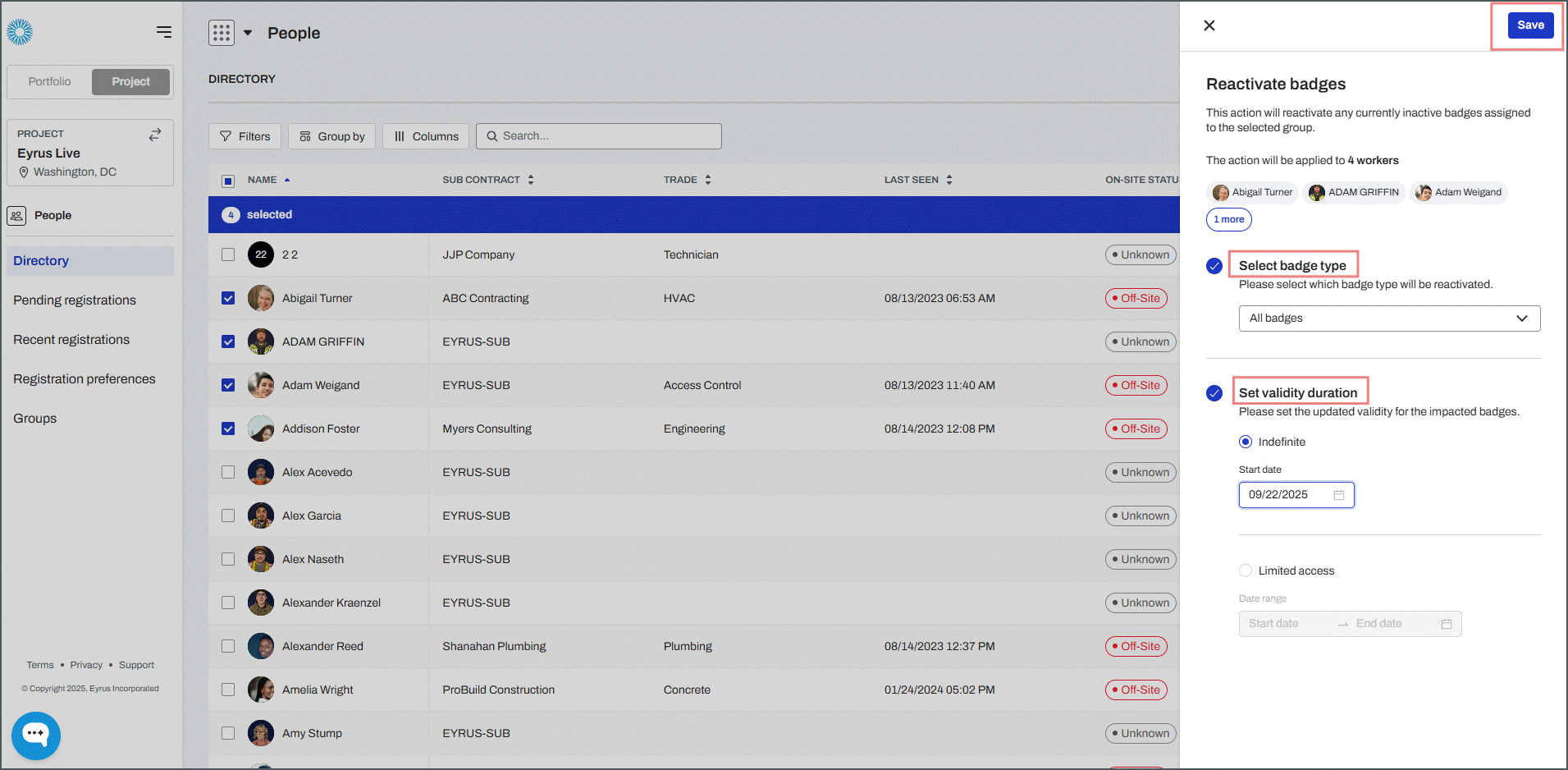Uncheck ADAM GRIFFIN's checkbox
The width and height of the screenshot is (1568, 770).
point(228,341)
